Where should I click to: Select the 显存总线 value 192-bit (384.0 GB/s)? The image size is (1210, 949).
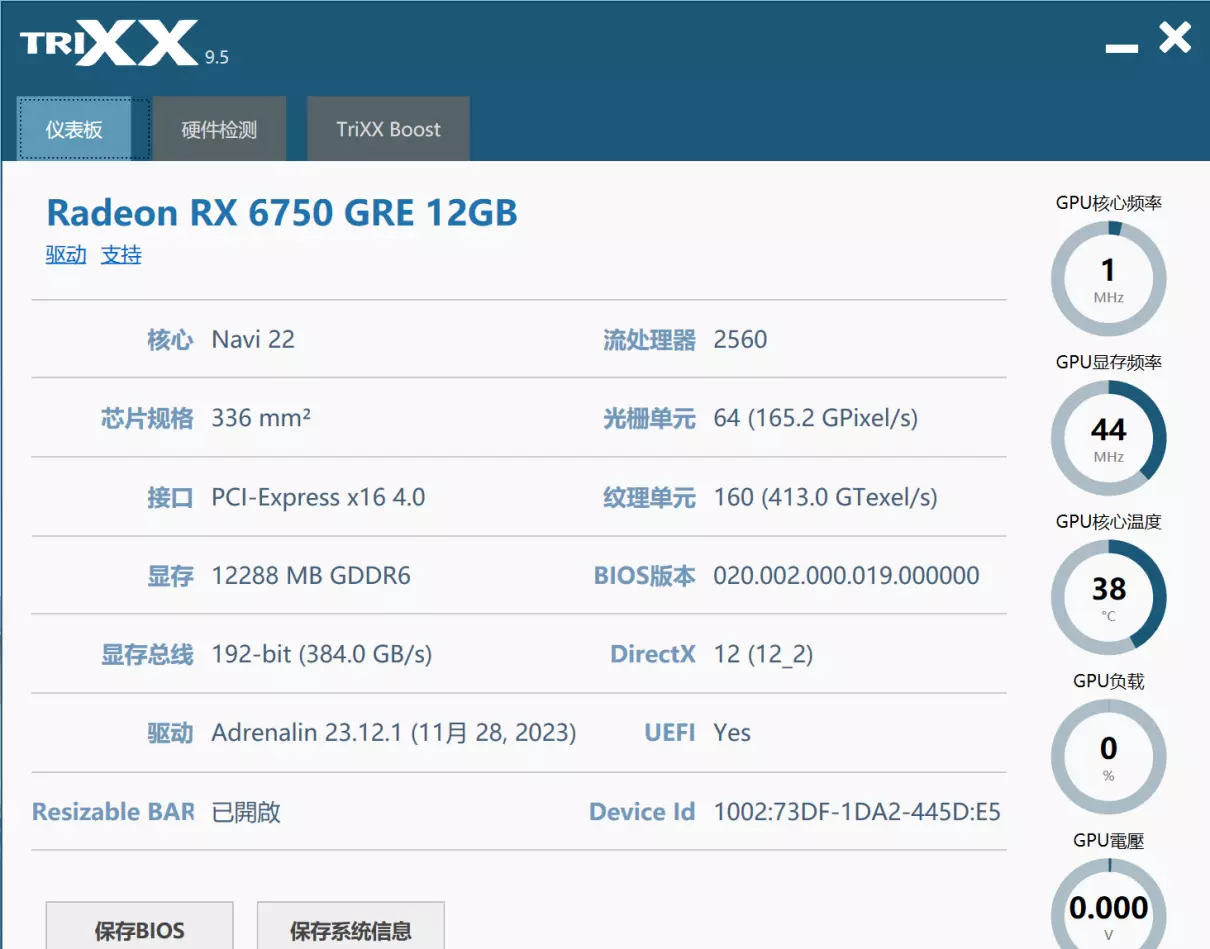click(x=322, y=655)
